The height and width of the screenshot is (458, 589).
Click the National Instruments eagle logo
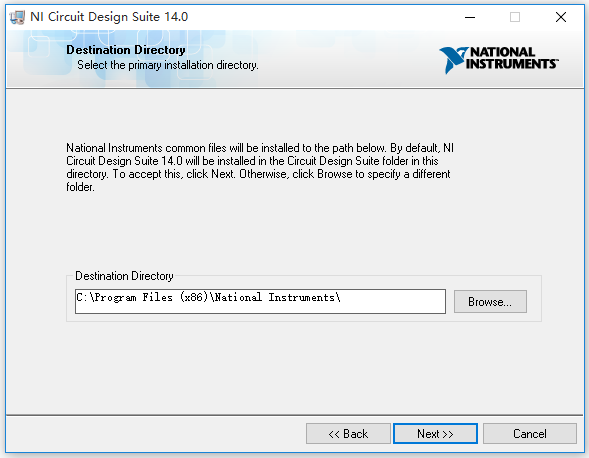tap(453, 60)
